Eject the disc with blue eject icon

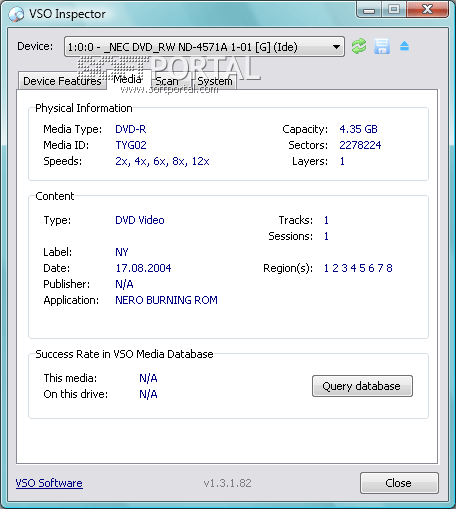(404, 46)
